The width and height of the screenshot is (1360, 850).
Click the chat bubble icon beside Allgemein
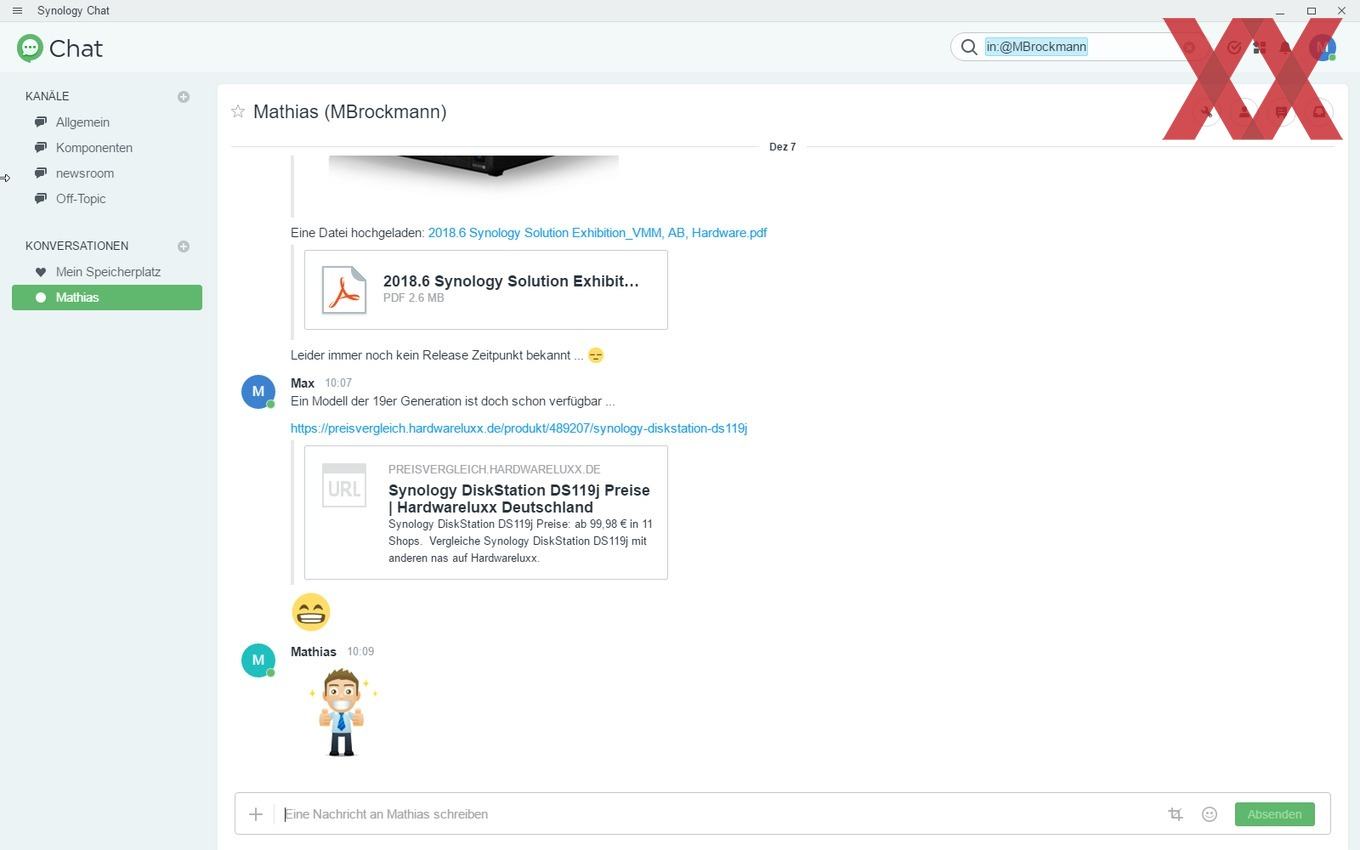41,122
